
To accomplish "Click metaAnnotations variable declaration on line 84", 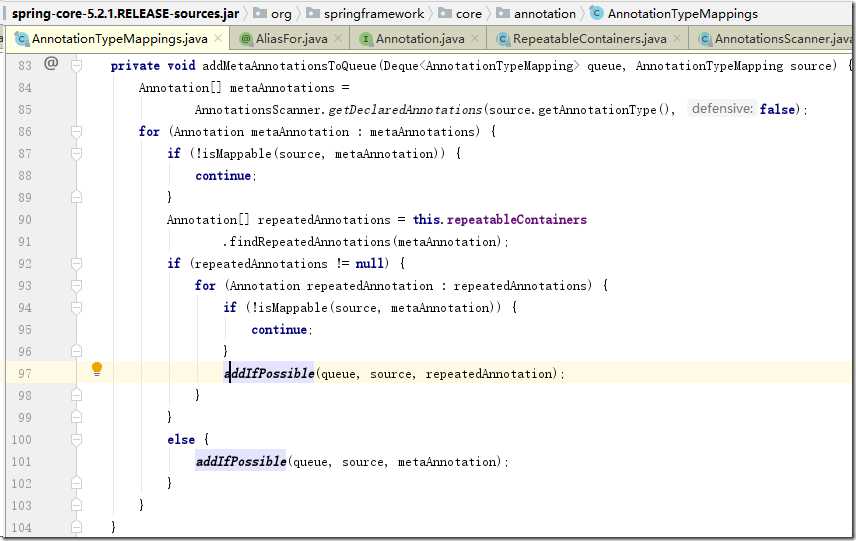I will 282,88.
